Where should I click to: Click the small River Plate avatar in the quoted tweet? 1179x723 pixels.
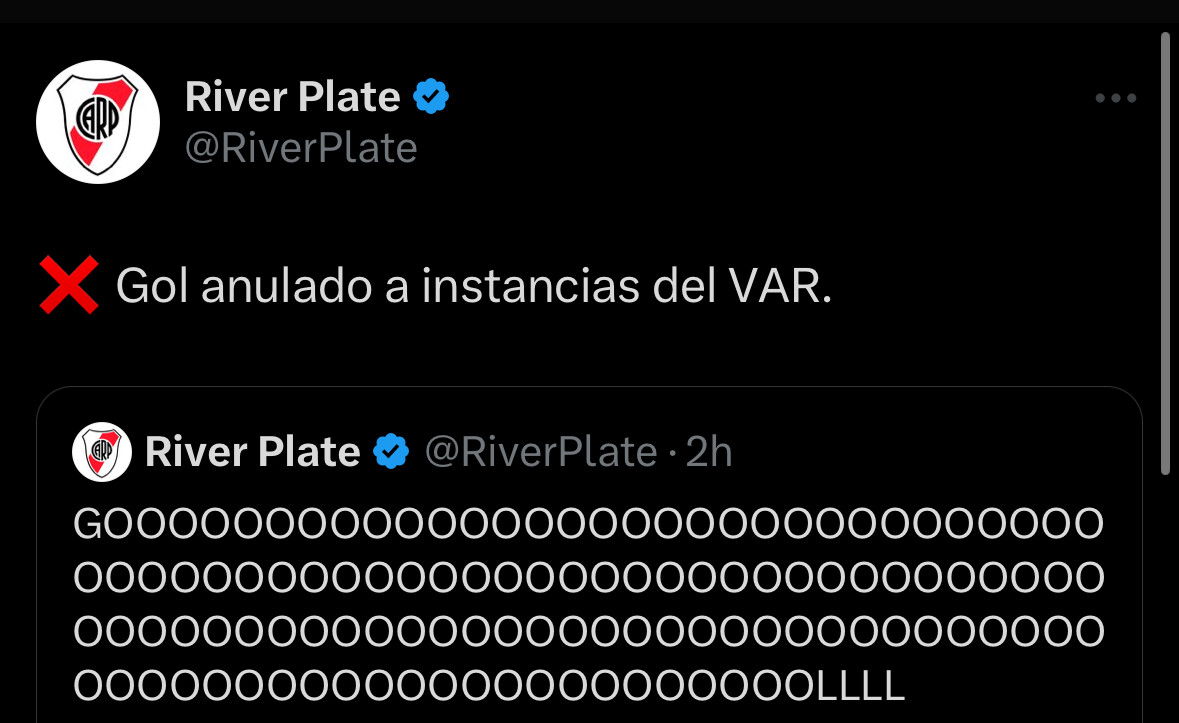click(102, 452)
